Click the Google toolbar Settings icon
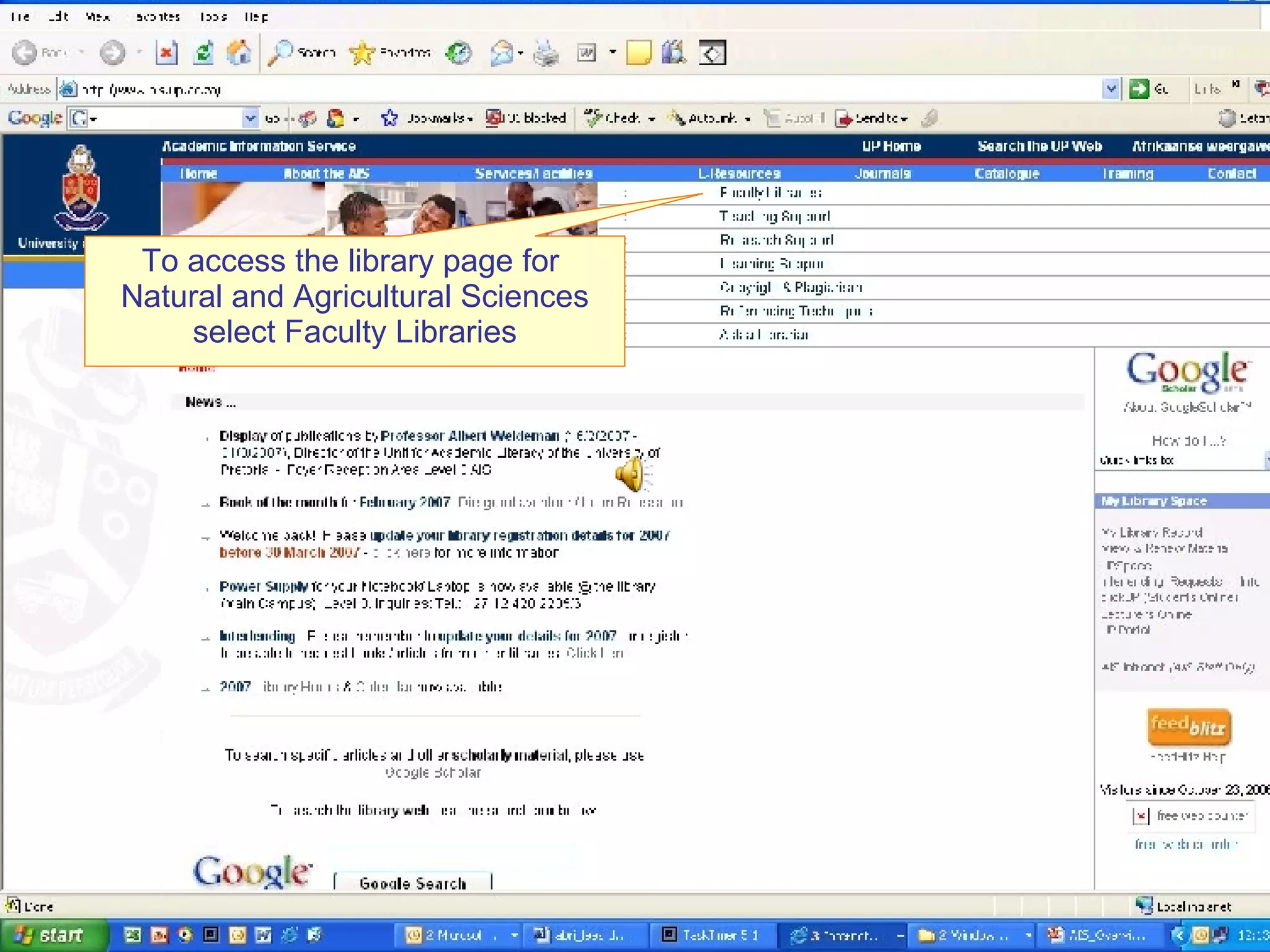1270x952 pixels. coord(1227,118)
